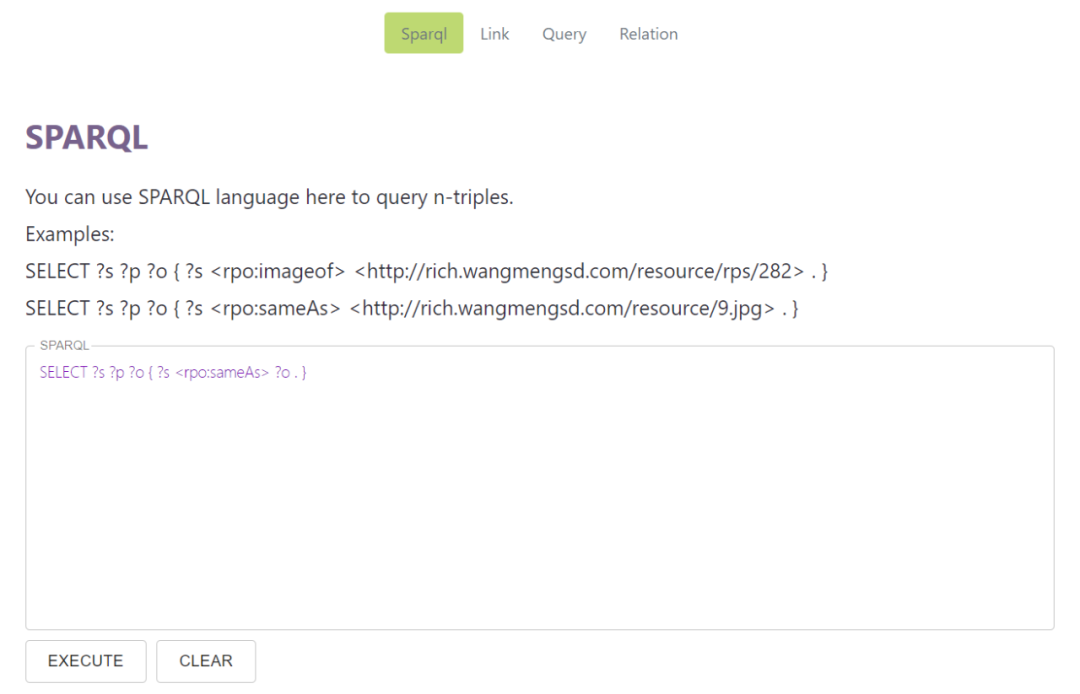Select the Relation tab
This screenshot has width=1080, height=694.
[x=648, y=34]
